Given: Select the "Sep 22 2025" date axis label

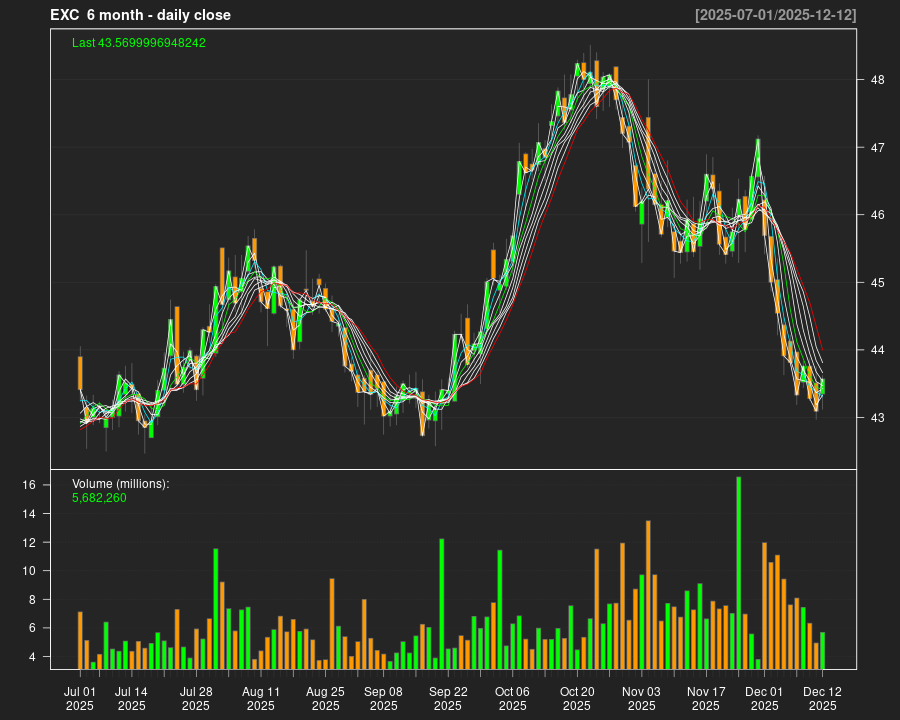Looking at the screenshot, I should pos(447,698).
